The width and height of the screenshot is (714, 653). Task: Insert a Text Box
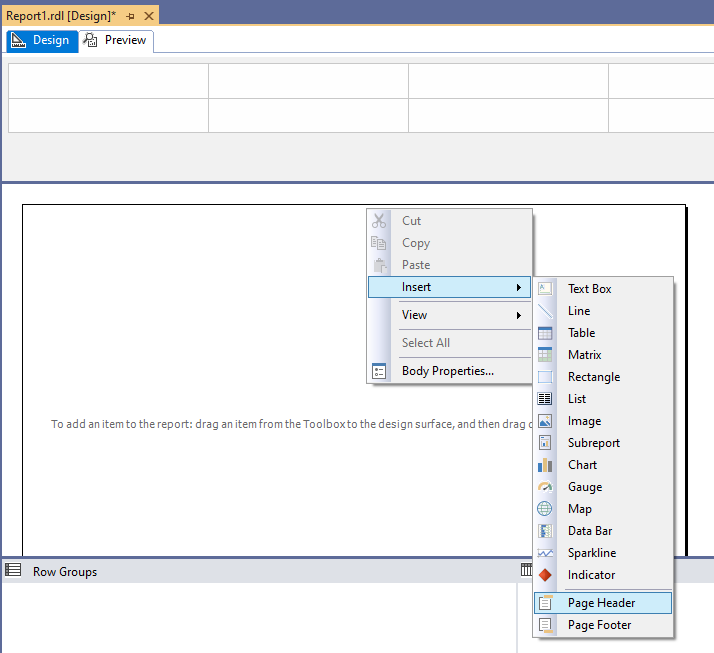coord(603,289)
